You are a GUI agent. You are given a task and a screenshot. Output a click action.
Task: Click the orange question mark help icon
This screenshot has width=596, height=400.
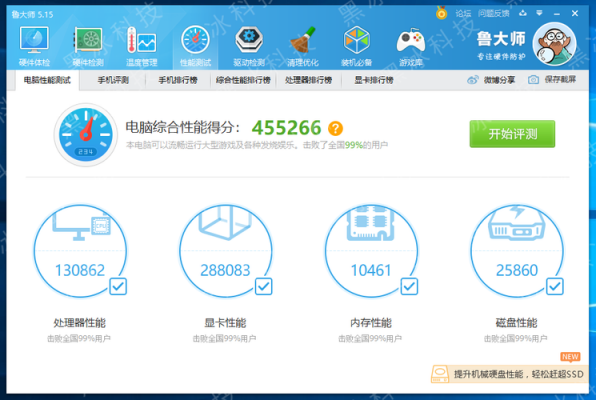335,128
